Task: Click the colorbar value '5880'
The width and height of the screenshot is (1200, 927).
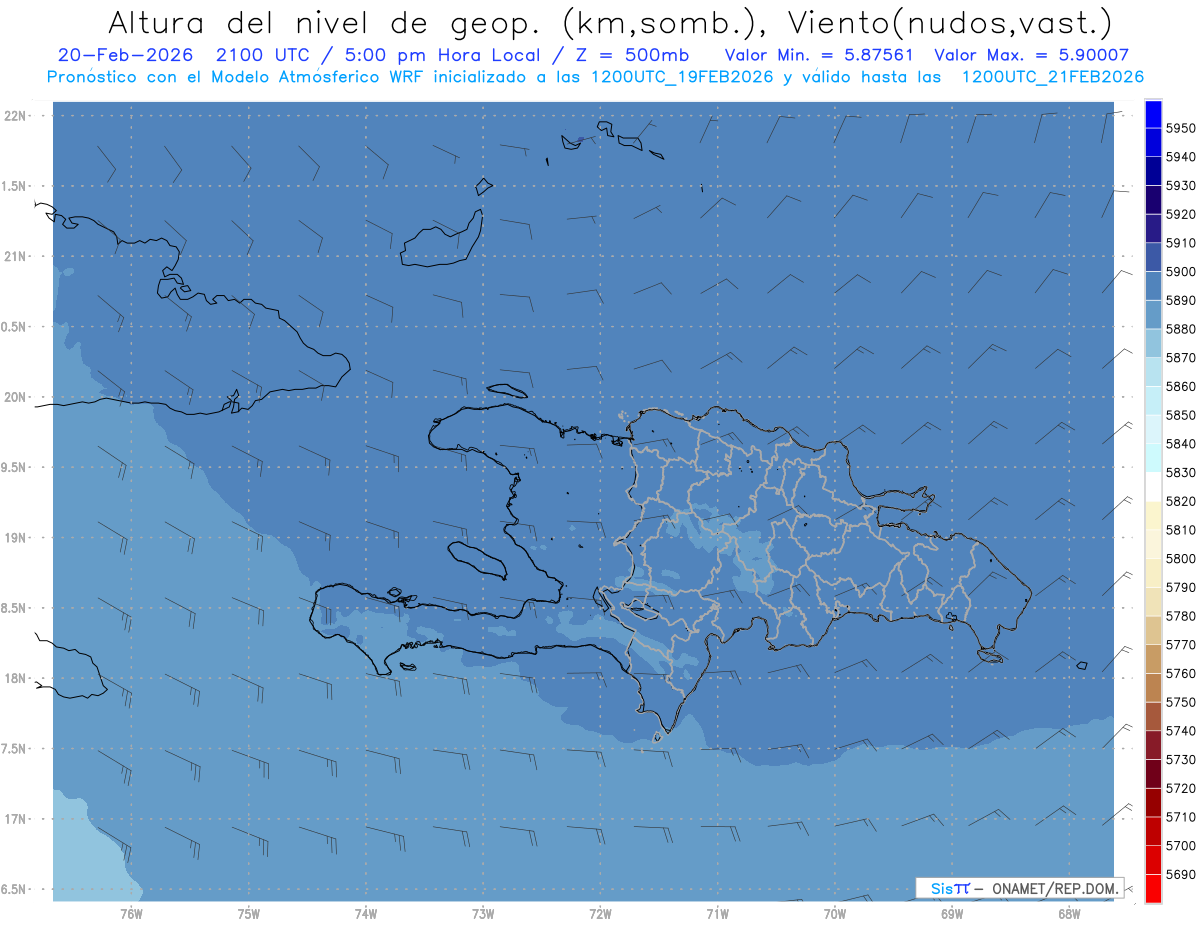Action: coord(1180,329)
